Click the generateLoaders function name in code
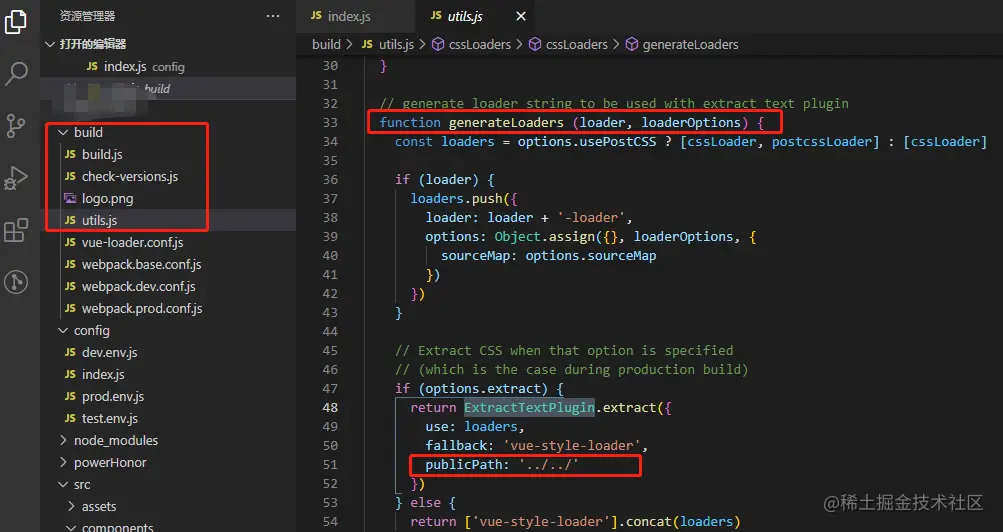Viewport: 1003px width, 532px height. pos(506,122)
